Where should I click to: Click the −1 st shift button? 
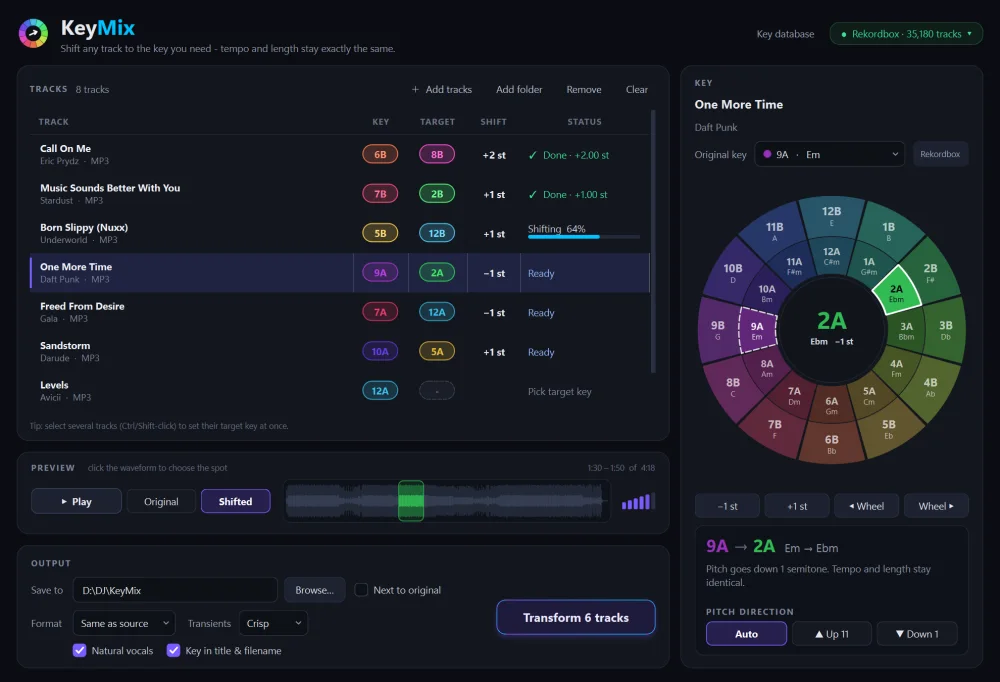pyautogui.click(x=727, y=506)
